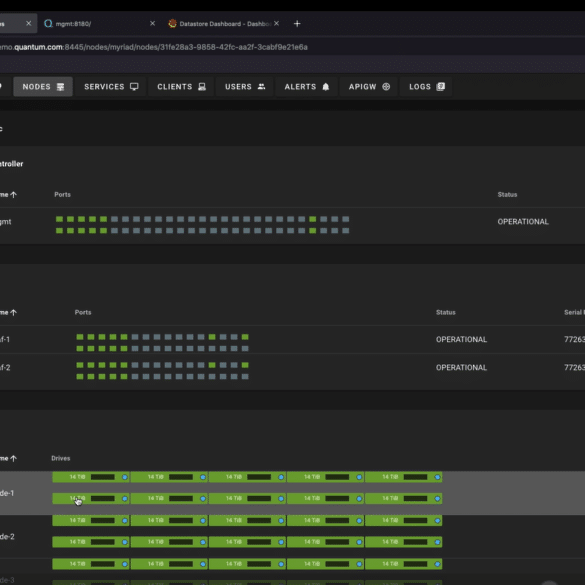Click first 14 TB drive of node-1
Screen dimensions: 585x585
tap(91, 477)
